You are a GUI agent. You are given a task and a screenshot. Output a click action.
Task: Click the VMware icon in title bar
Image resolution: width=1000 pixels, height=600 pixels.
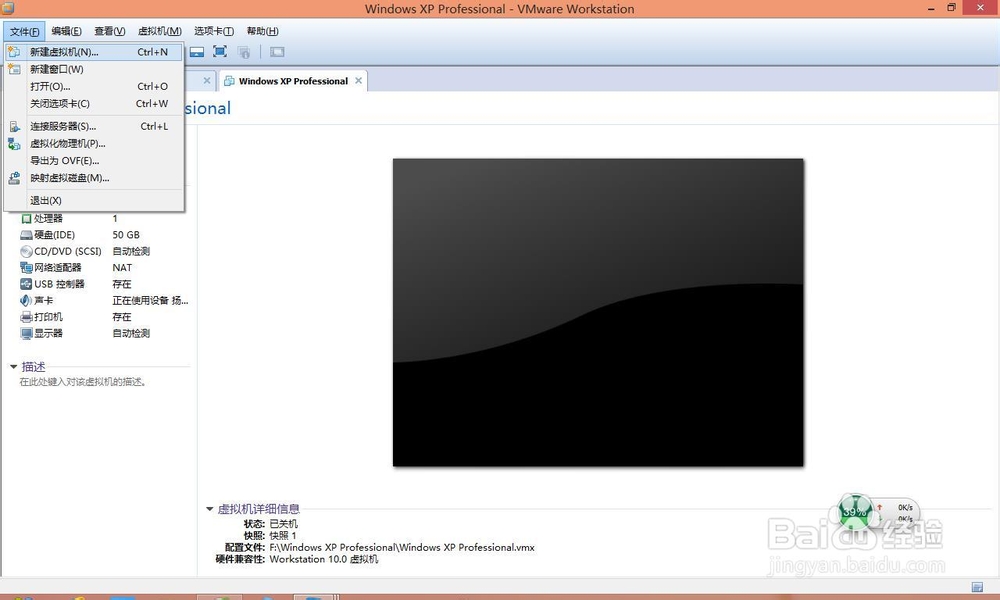[x=8, y=8]
